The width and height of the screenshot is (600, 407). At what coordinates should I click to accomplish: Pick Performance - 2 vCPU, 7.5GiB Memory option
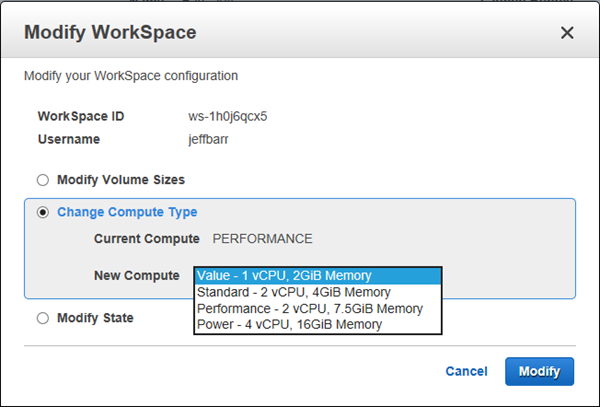click(308, 309)
